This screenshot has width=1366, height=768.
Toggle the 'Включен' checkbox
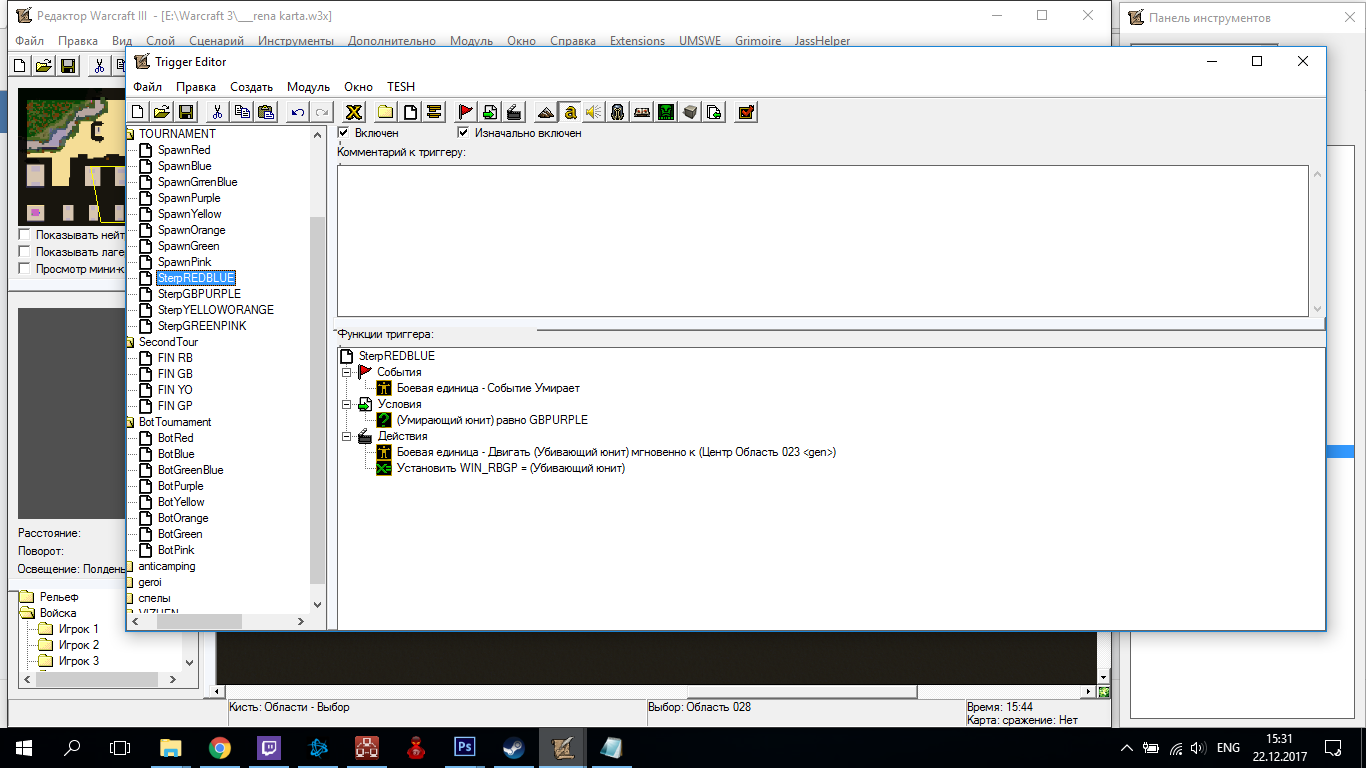coord(344,132)
